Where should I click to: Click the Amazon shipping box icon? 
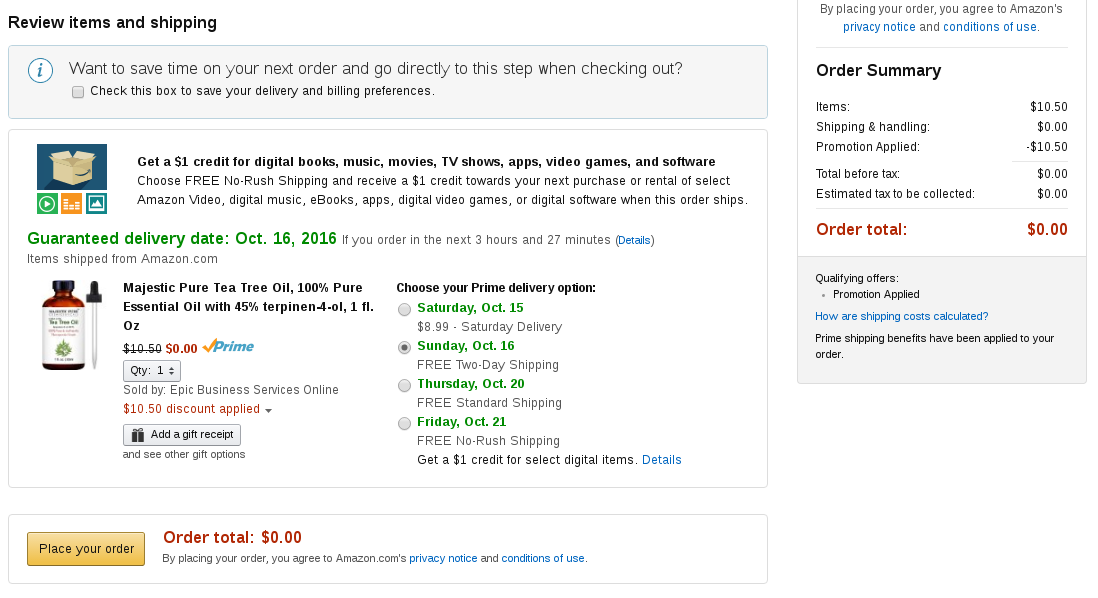click(x=72, y=167)
